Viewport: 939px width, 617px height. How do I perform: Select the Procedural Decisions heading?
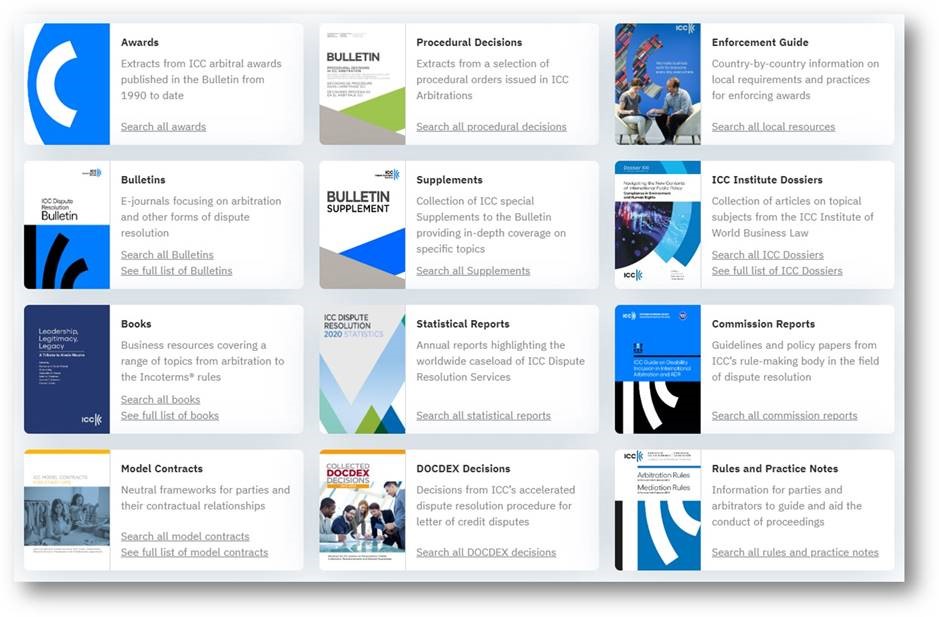[x=469, y=43]
